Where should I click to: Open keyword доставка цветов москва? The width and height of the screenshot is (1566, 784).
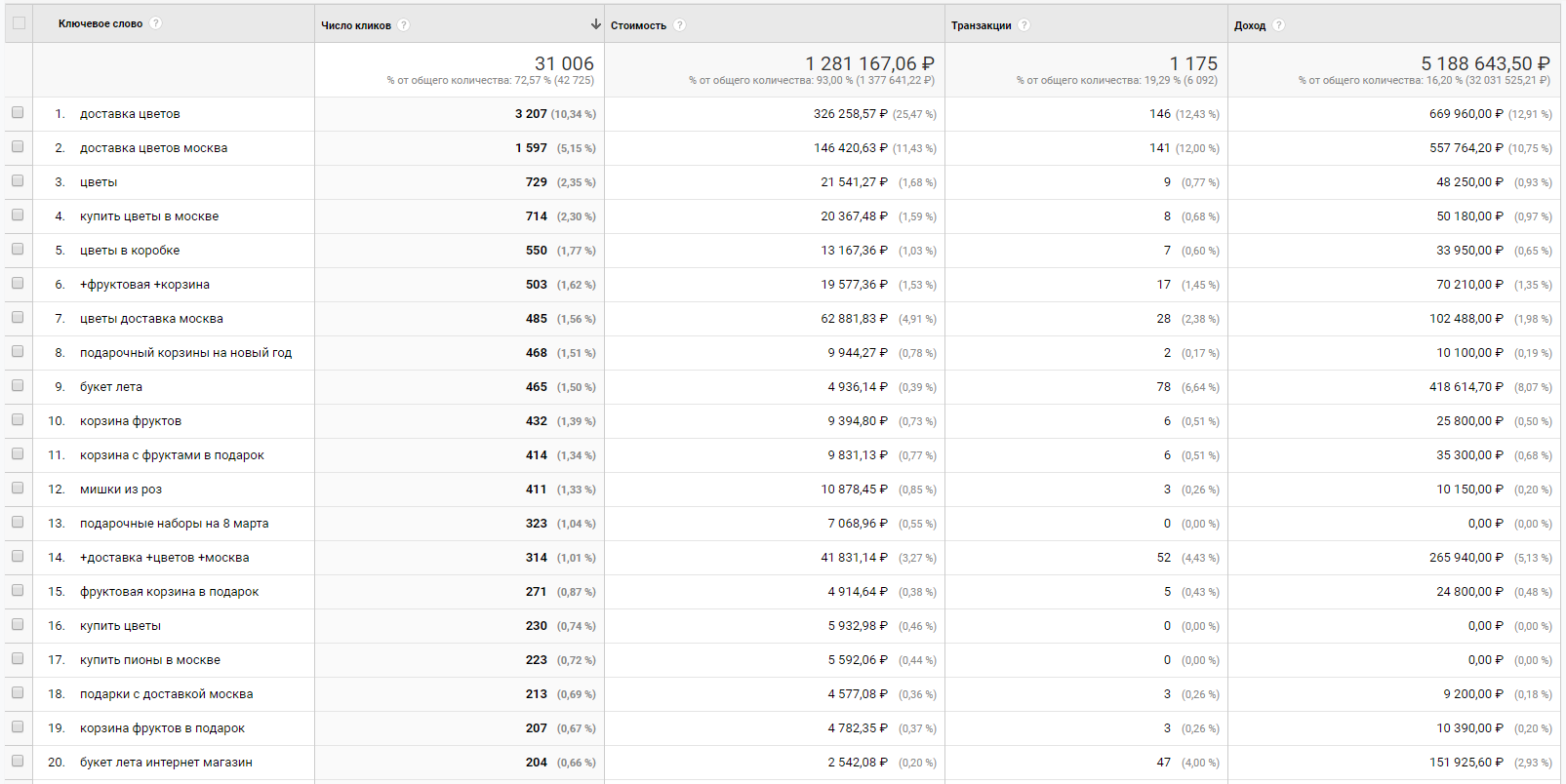153,148
